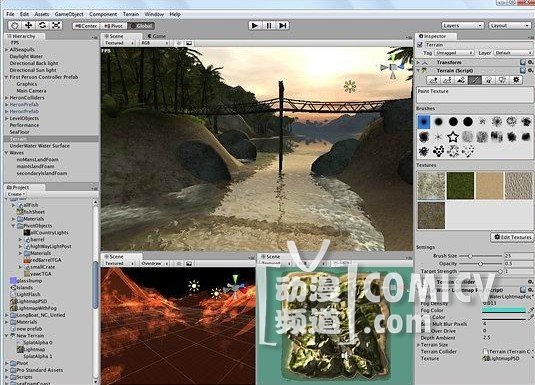Choose the Raise Terrain height tool
Viewport: 535px width, 385px height.
coord(434,80)
